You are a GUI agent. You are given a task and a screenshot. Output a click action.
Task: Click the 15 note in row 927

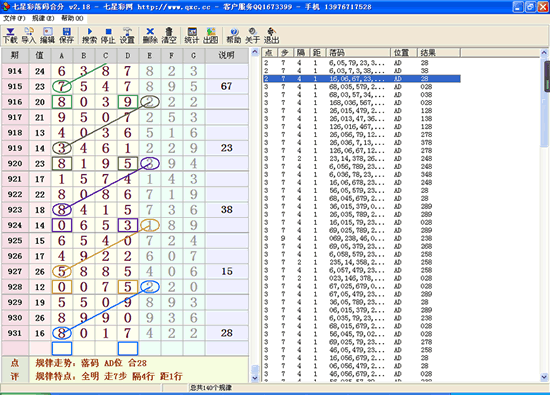[227, 272]
